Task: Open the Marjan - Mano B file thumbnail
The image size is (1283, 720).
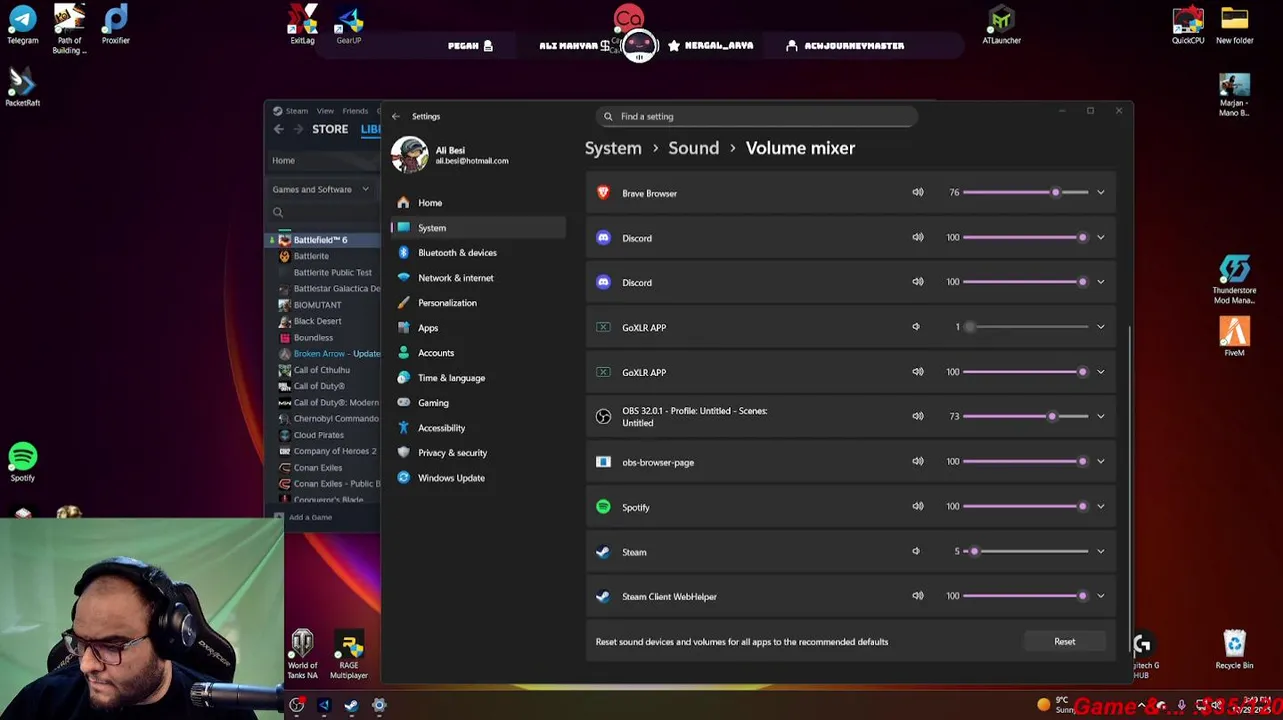Action: click(x=1234, y=95)
